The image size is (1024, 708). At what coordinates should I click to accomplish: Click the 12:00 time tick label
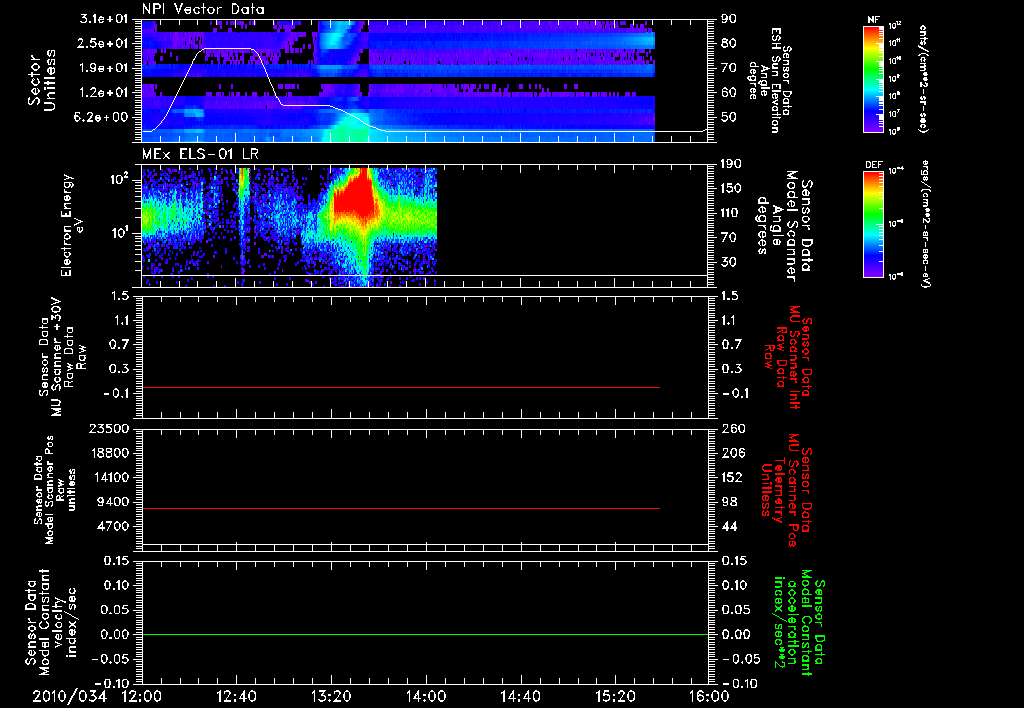[142, 696]
